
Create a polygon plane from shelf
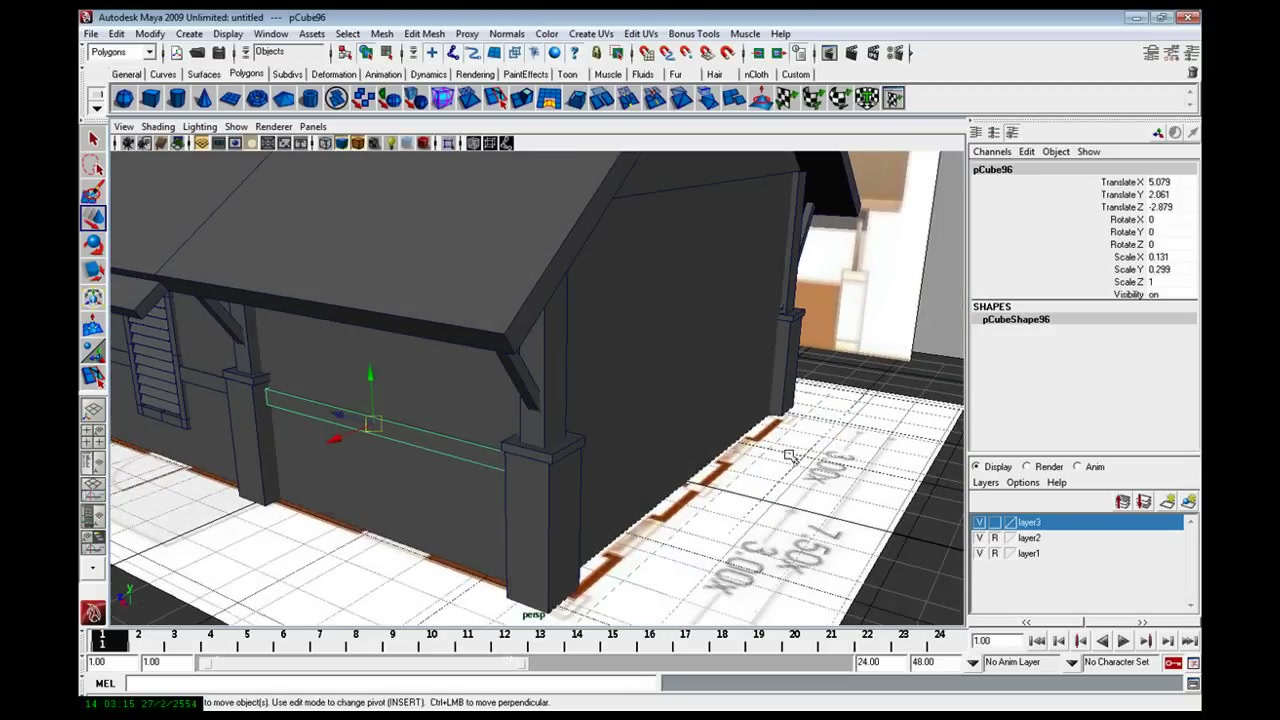pyautogui.click(x=230, y=98)
